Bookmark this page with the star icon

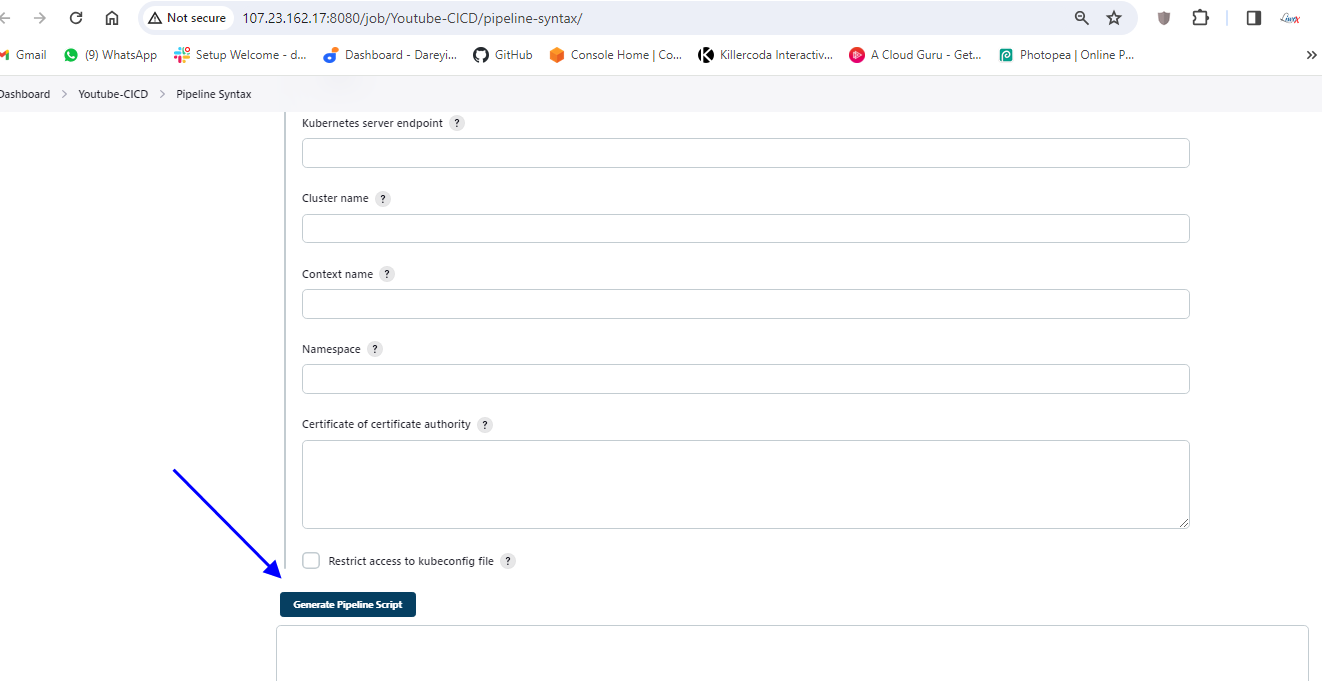(x=1114, y=18)
